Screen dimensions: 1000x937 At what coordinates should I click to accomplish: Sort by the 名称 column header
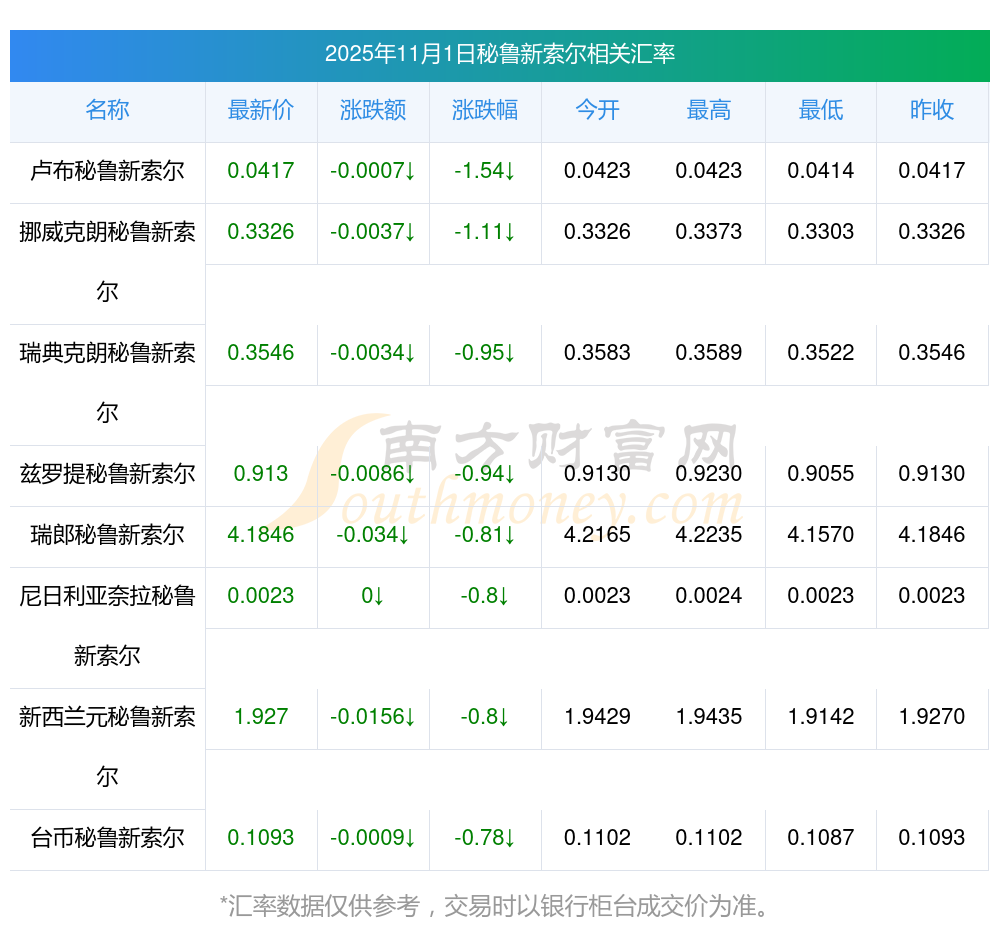pyautogui.click(x=107, y=111)
